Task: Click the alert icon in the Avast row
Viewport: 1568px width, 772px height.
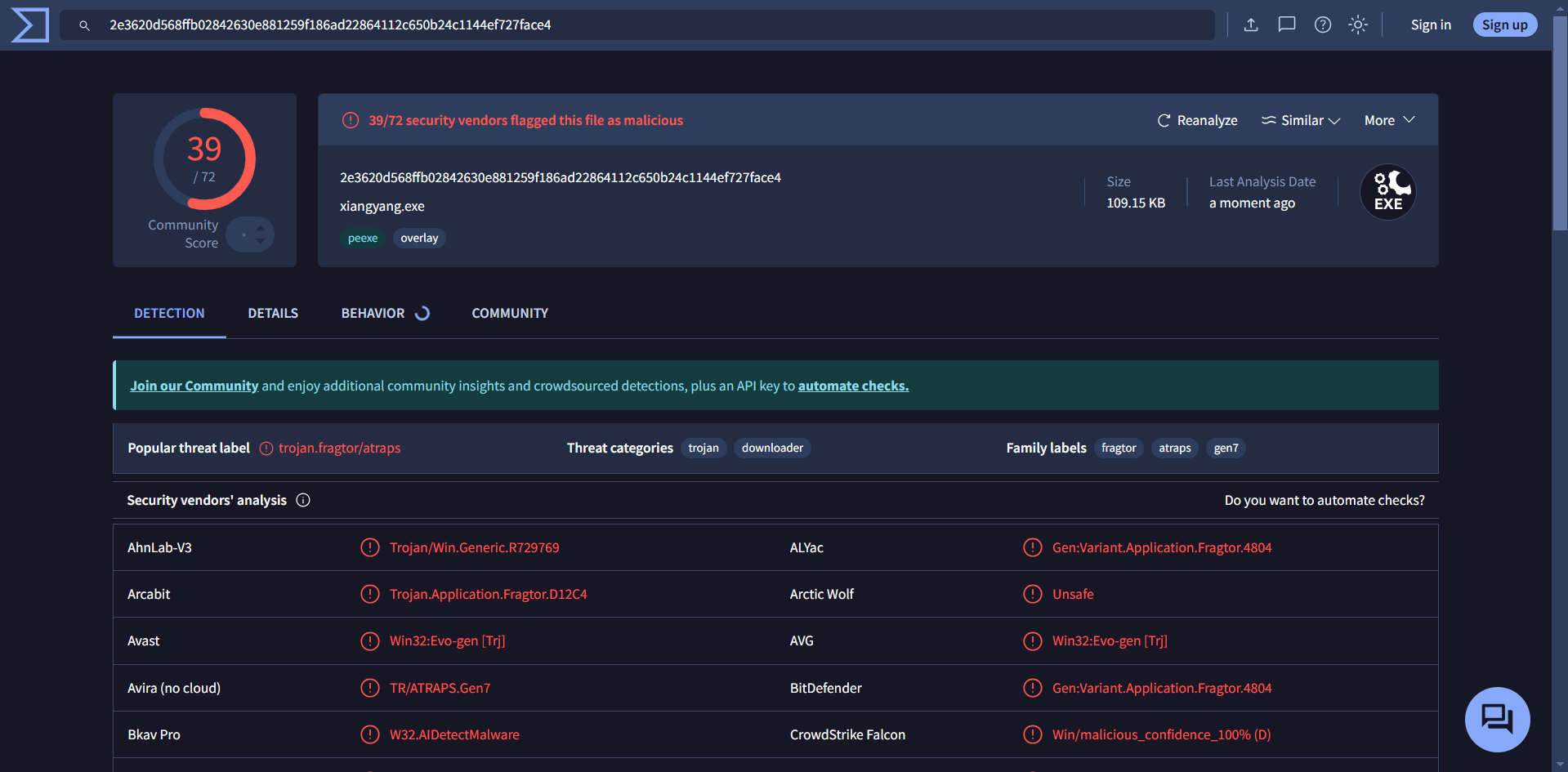Action: click(x=370, y=641)
